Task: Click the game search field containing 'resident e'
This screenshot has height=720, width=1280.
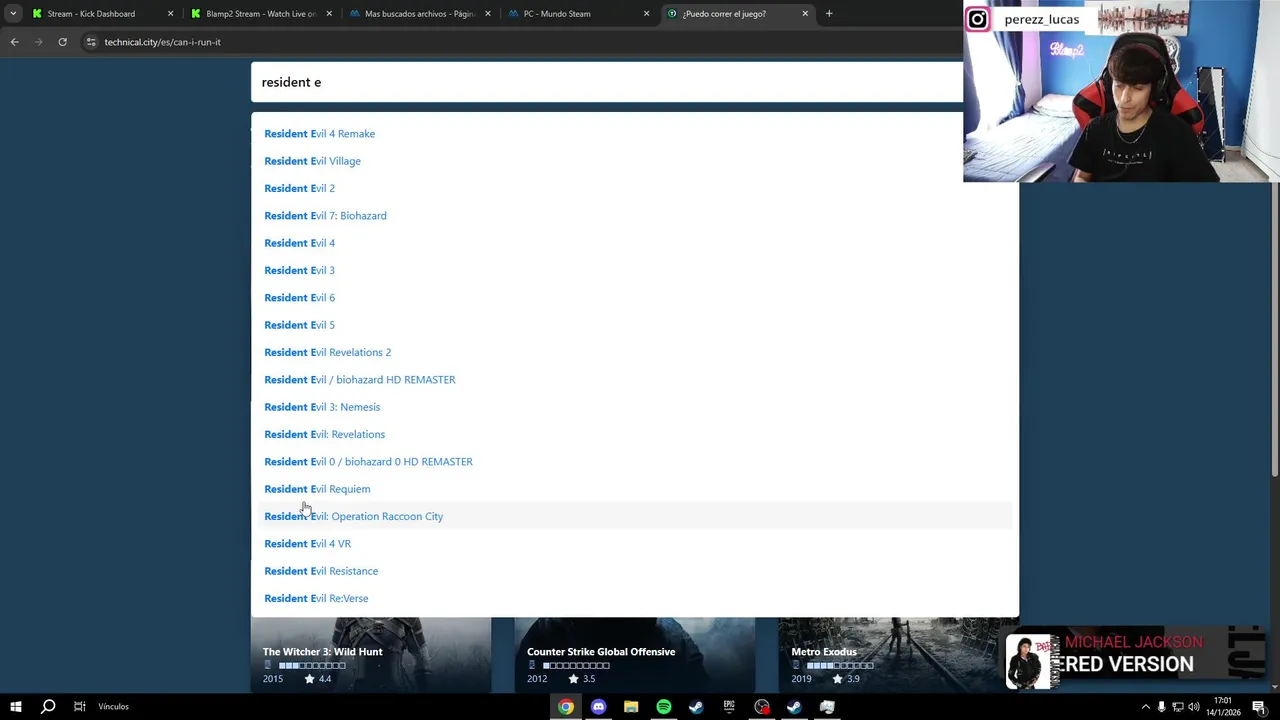Action: tap(606, 82)
